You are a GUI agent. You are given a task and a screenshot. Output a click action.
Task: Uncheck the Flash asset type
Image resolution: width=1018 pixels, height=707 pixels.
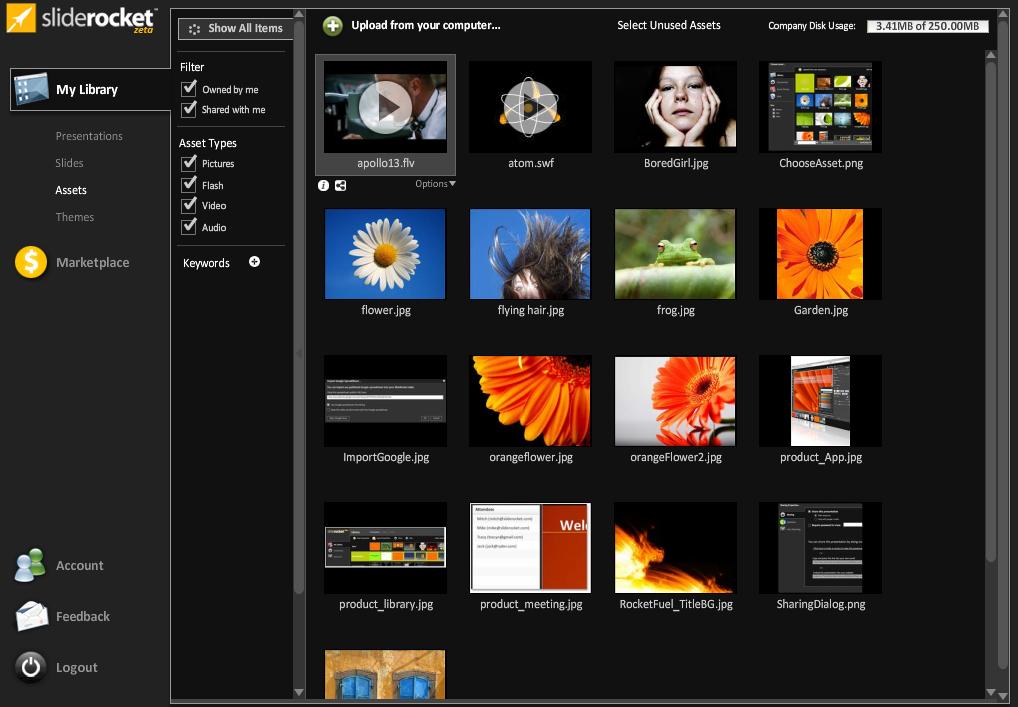click(189, 184)
